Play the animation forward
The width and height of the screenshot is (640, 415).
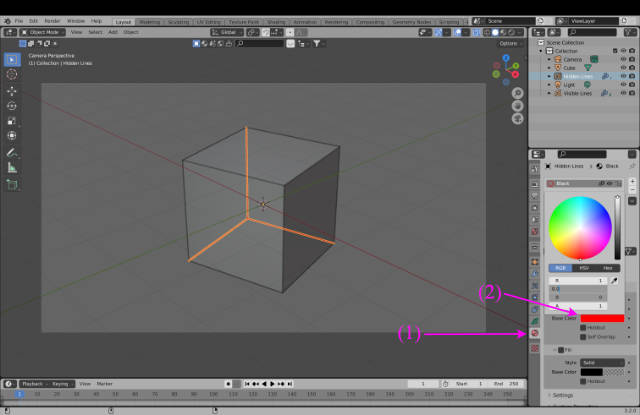(272, 384)
